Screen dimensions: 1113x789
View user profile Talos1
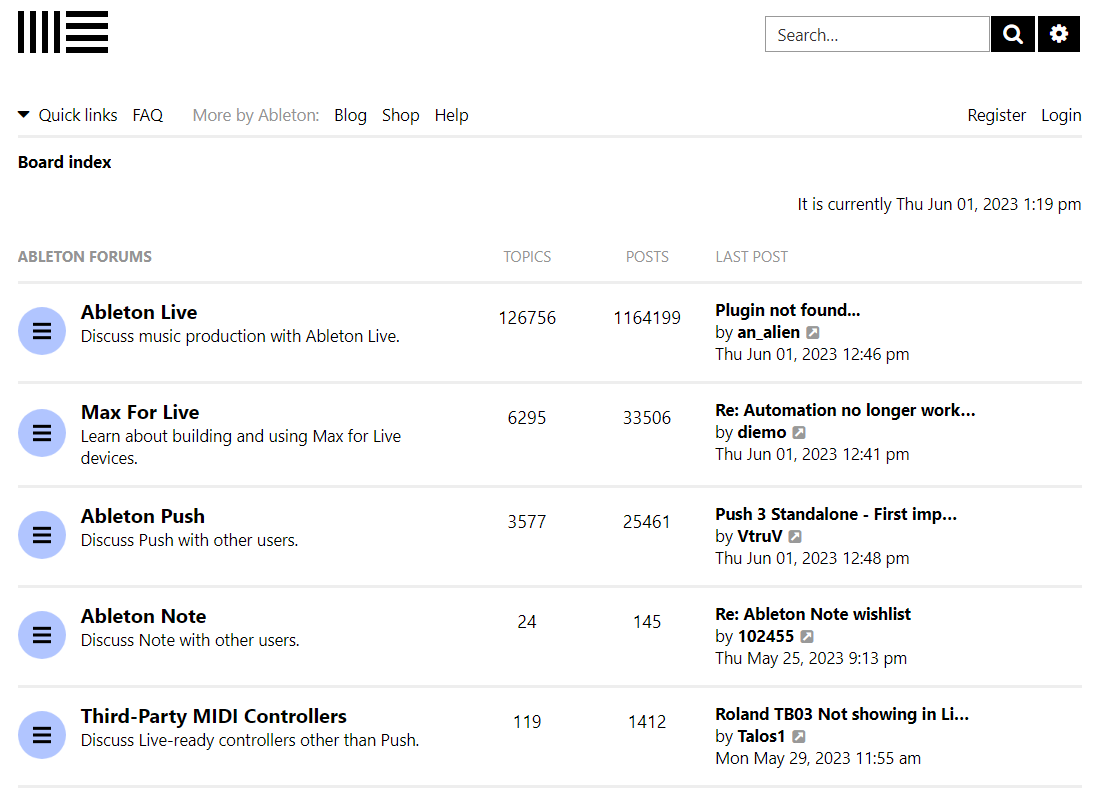click(762, 737)
